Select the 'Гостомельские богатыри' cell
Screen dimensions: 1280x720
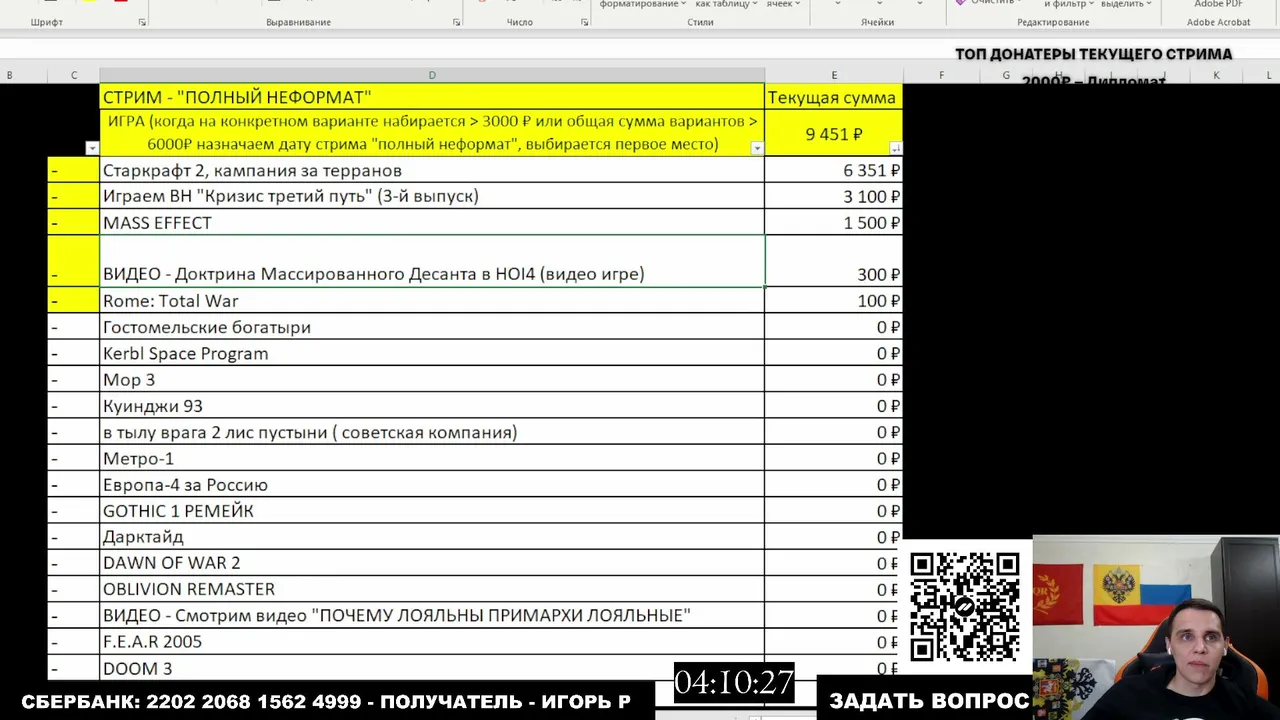tap(432, 327)
